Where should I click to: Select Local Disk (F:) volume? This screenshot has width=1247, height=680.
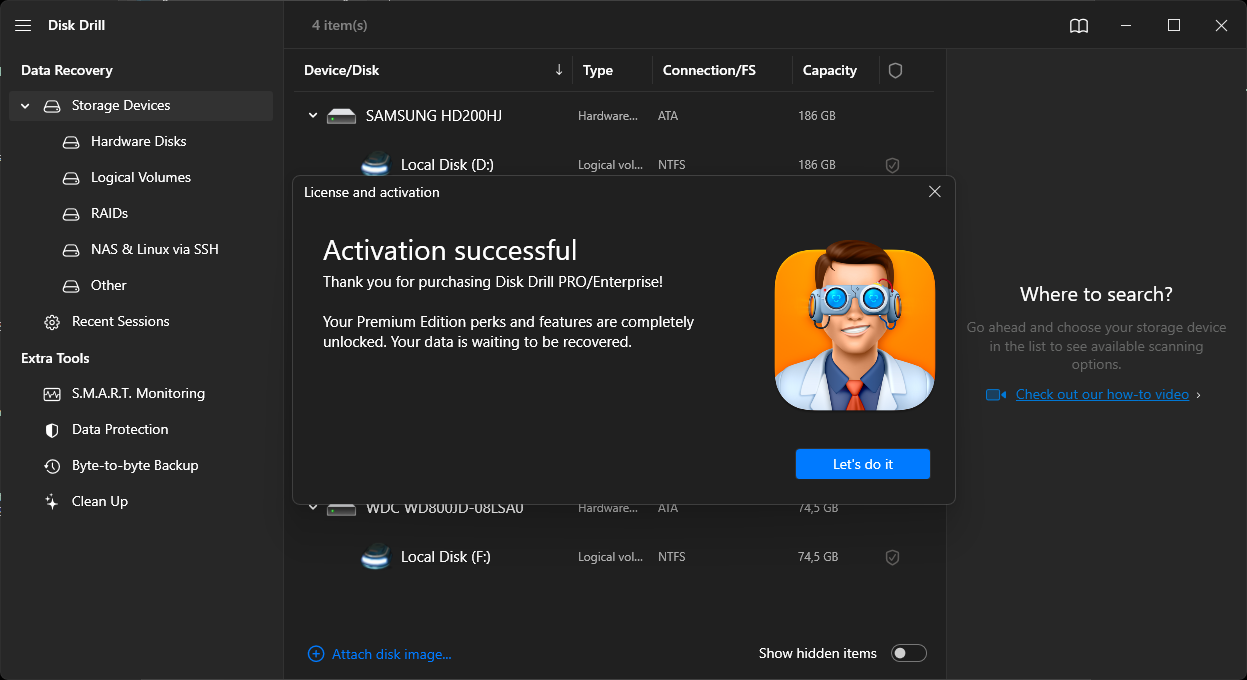tap(446, 557)
